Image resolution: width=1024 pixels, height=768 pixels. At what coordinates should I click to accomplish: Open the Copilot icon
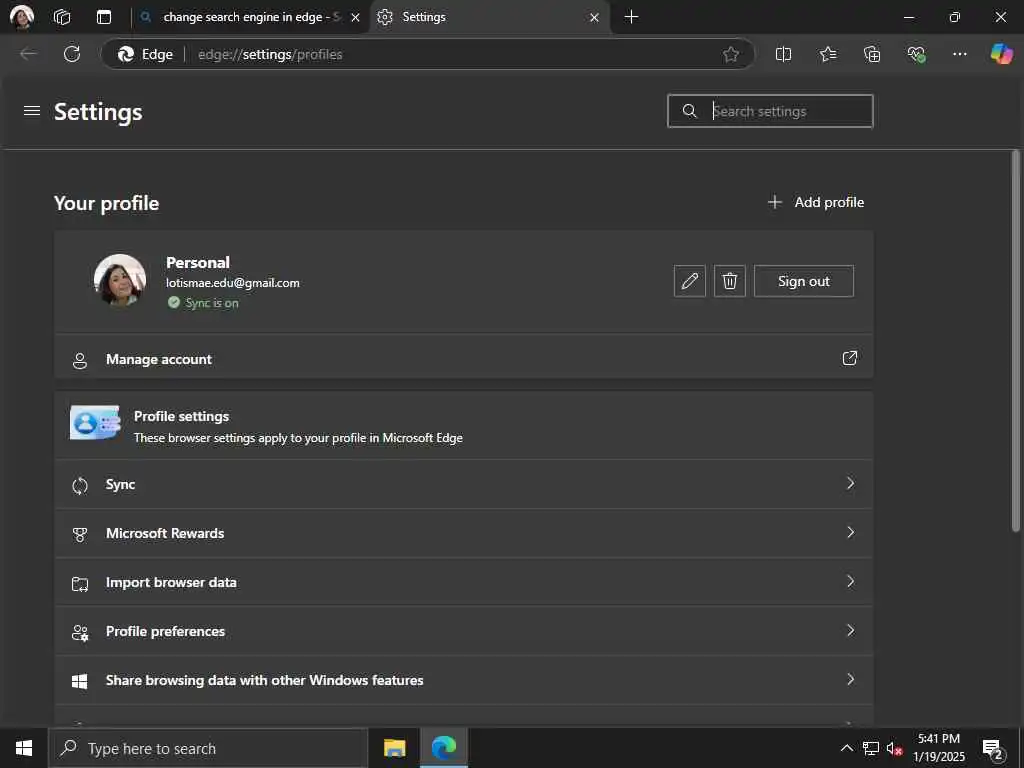click(x=1001, y=54)
